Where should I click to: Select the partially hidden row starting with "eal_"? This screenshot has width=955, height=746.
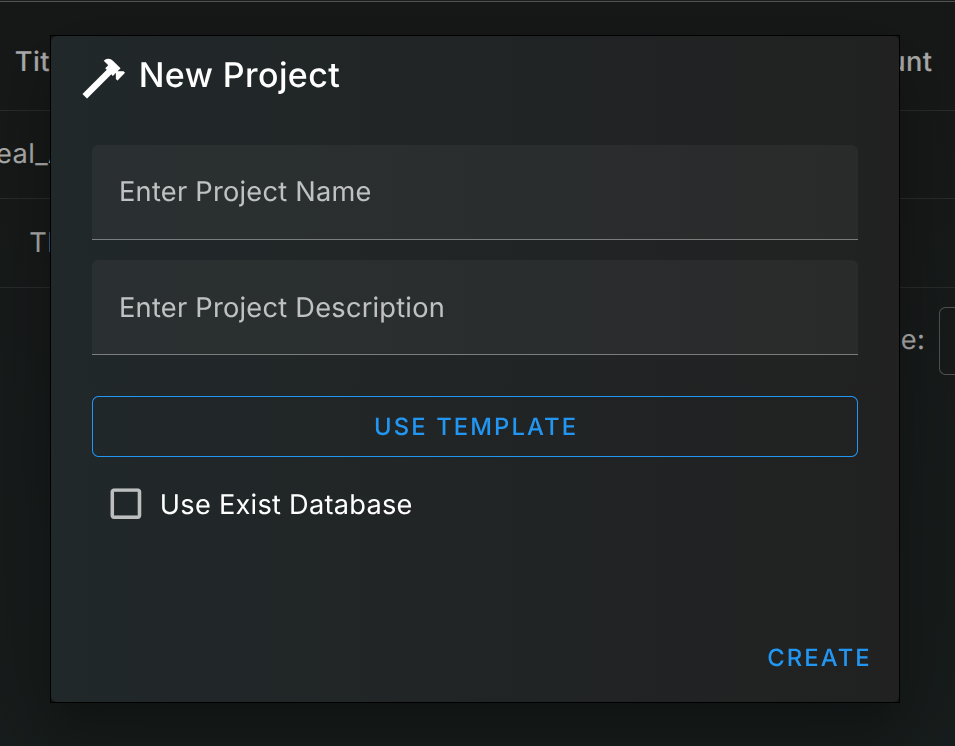pyautogui.click(x=22, y=154)
